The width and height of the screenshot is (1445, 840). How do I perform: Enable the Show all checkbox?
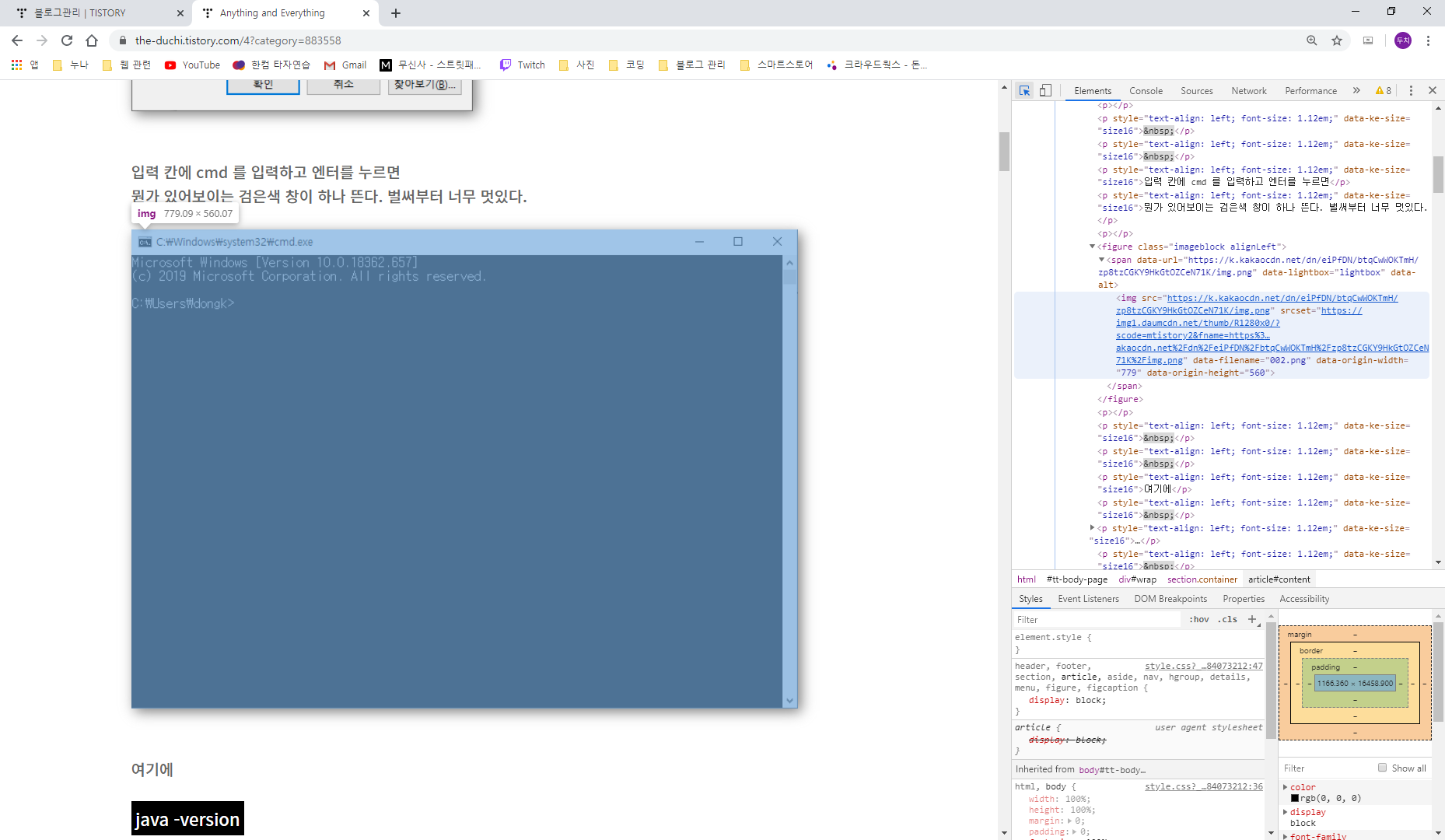(1382, 768)
